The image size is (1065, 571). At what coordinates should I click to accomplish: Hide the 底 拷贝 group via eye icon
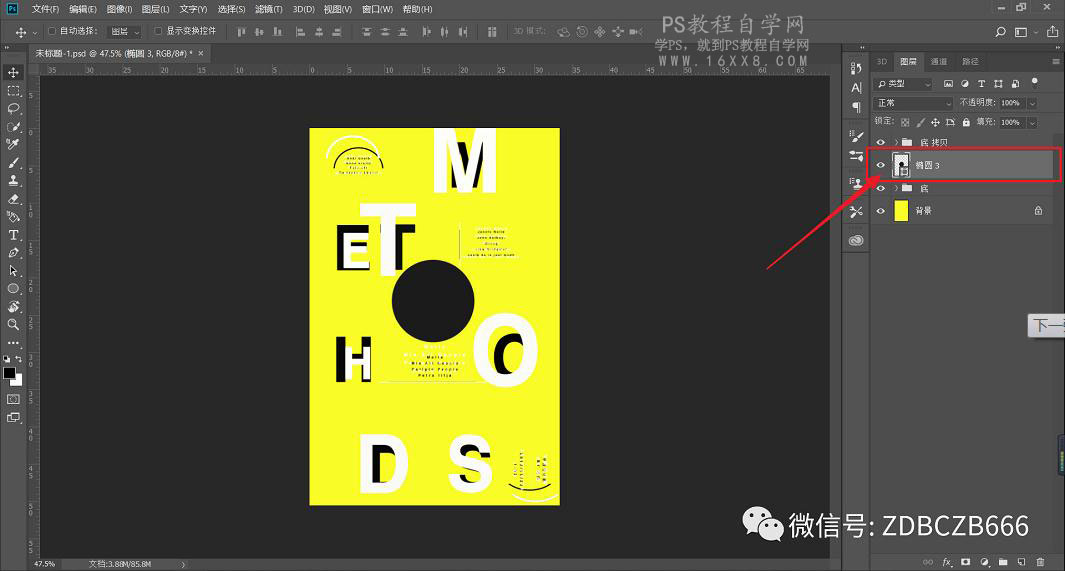coord(880,143)
